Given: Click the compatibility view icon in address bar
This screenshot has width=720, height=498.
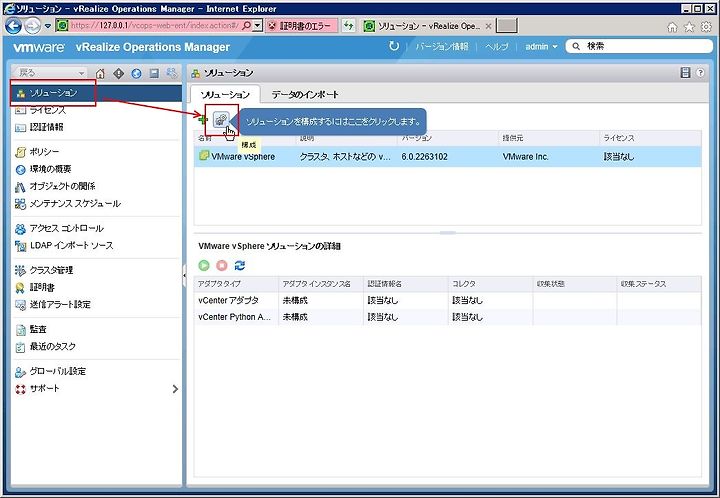Looking at the screenshot, I should tap(349, 26).
